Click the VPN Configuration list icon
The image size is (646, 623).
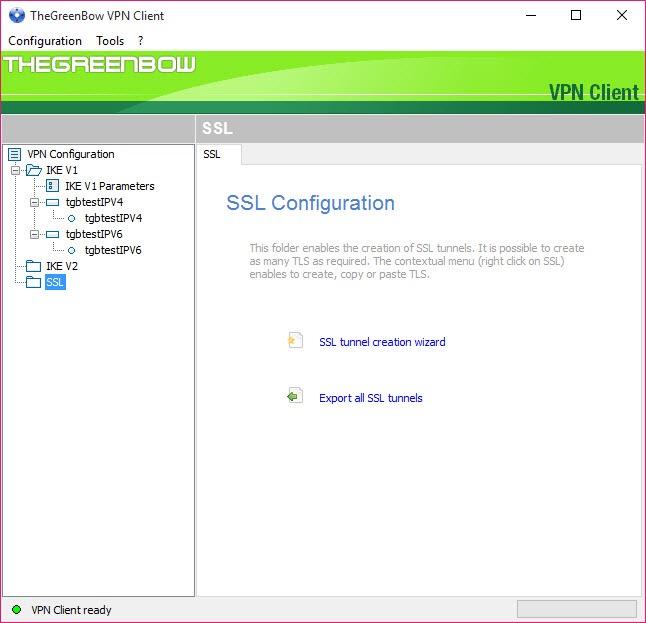click(x=14, y=155)
